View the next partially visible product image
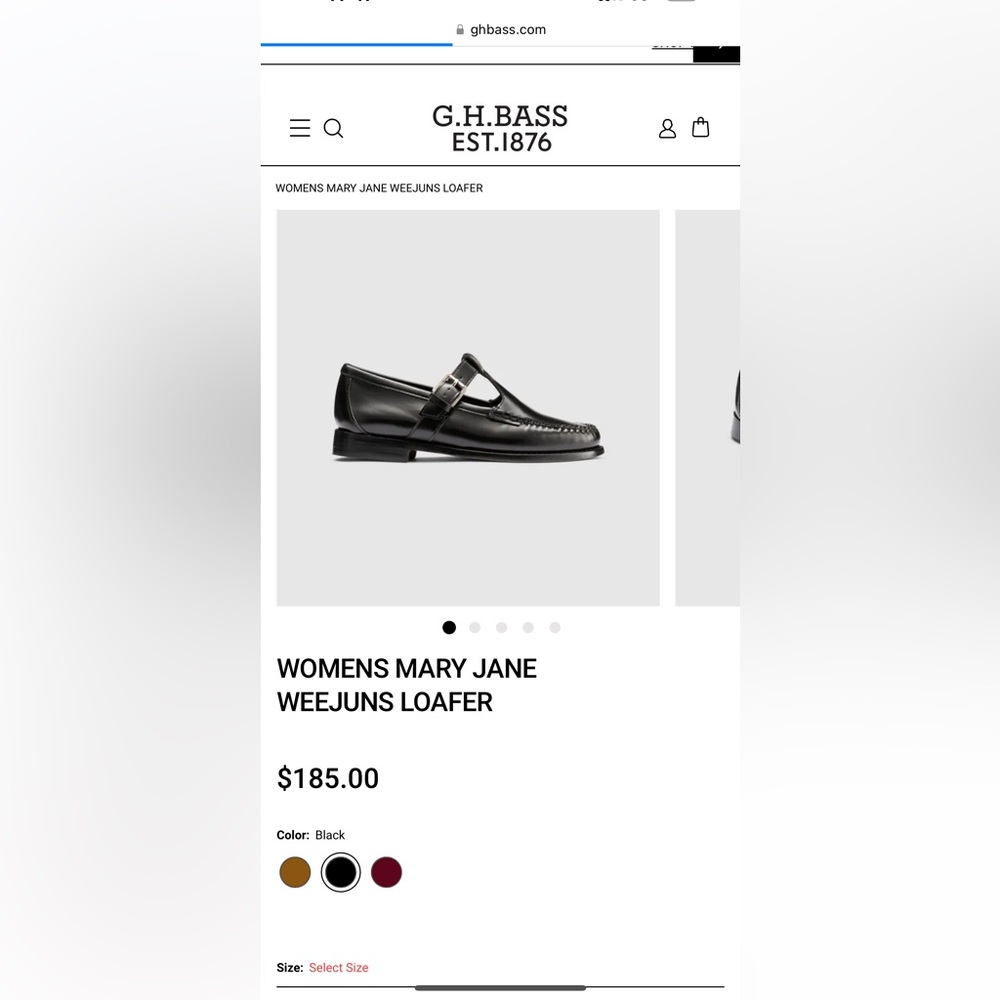1000x1000 pixels. [707, 408]
